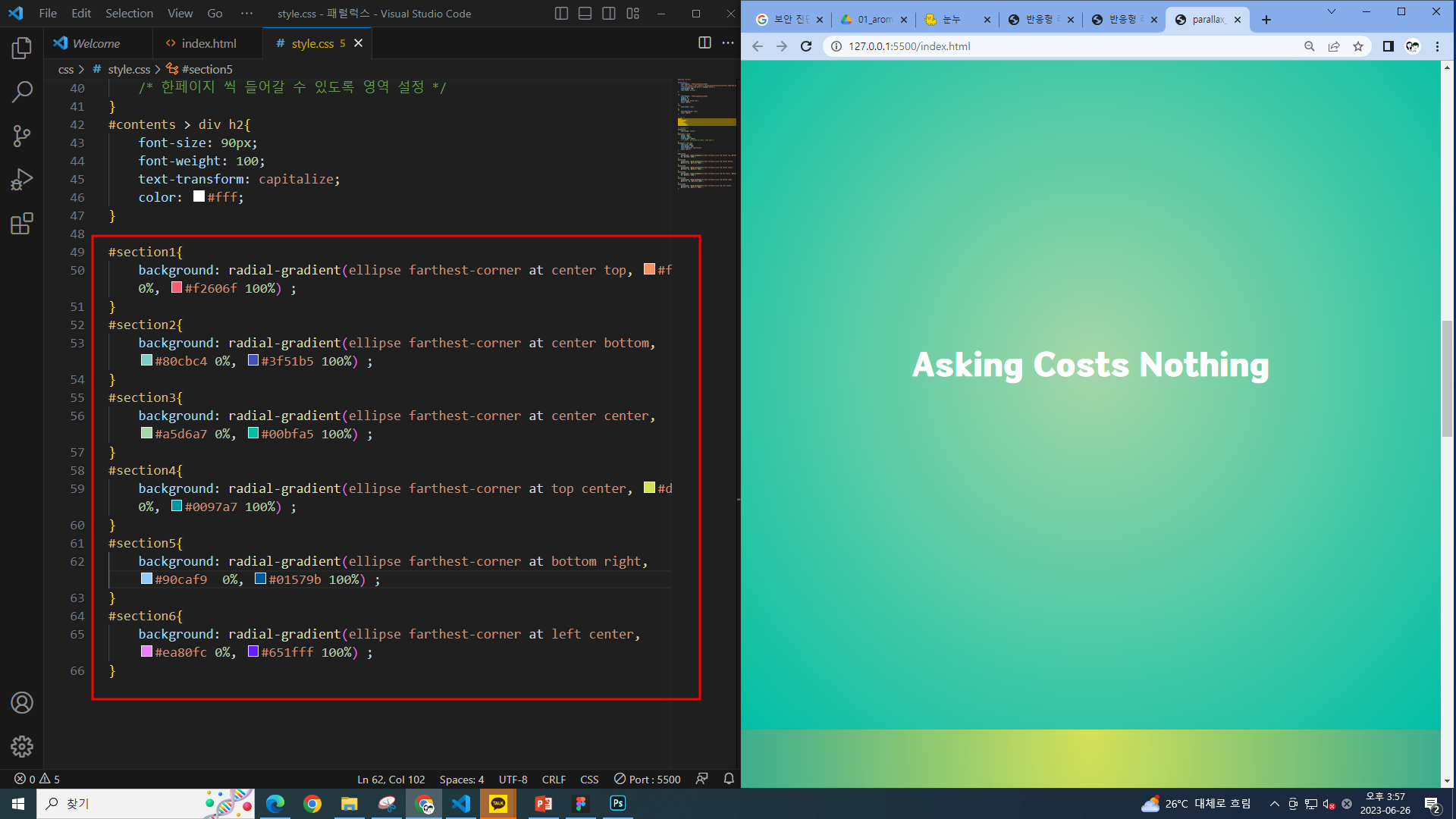Image resolution: width=1456 pixels, height=819 pixels.
Task: Open the Selection menu
Action: tap(129, 14)
